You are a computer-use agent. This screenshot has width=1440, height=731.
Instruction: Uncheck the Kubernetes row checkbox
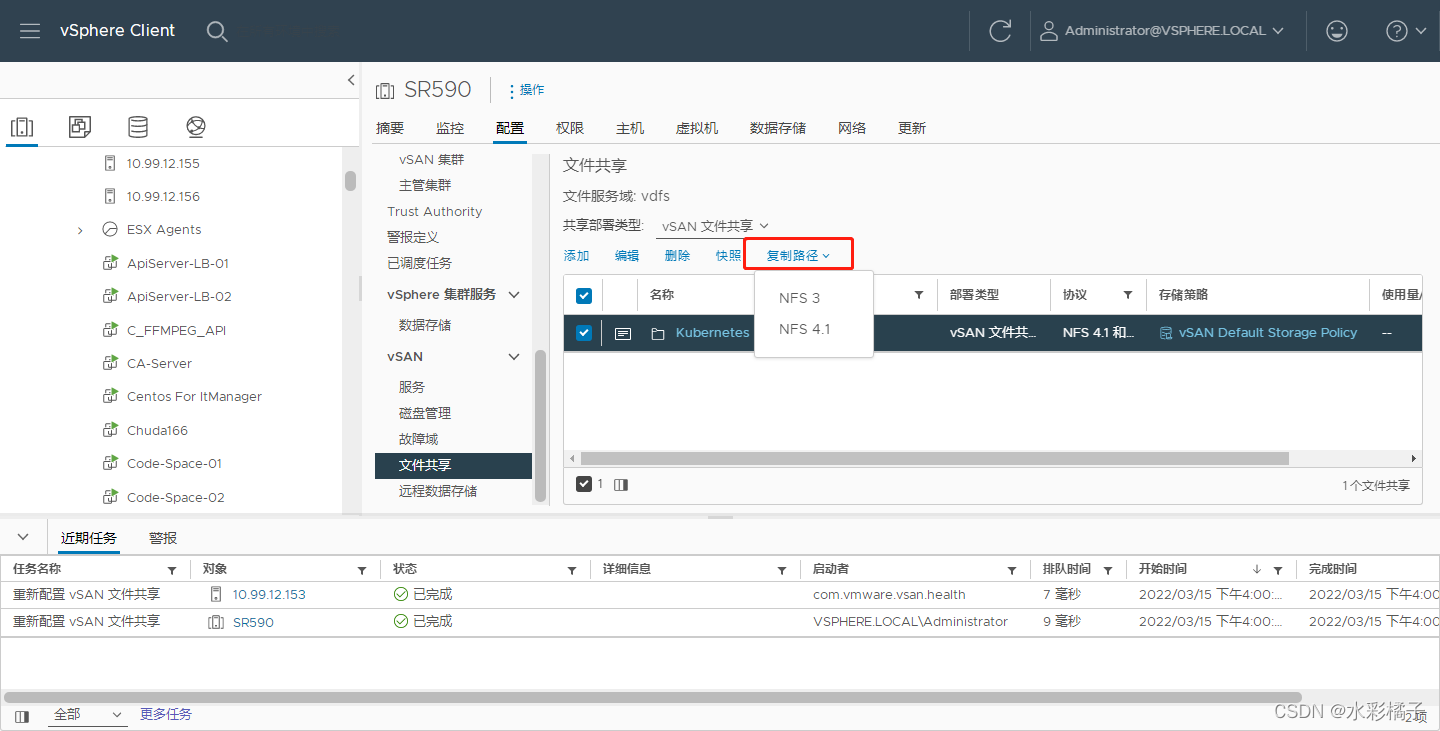pyautogui.click(x=584, y=333)
